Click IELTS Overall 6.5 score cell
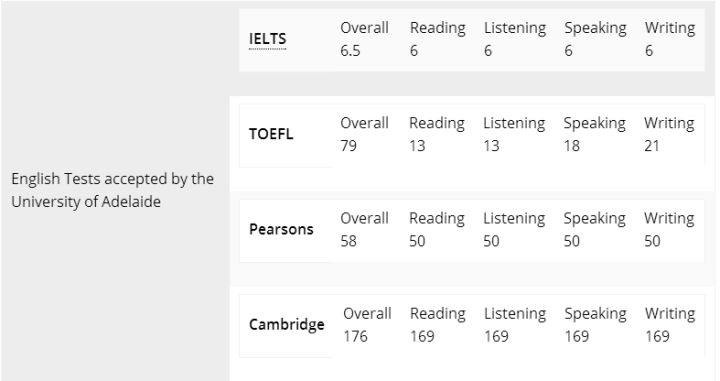The height and width of the screenshot is (381, 720). tap(365, 39)
